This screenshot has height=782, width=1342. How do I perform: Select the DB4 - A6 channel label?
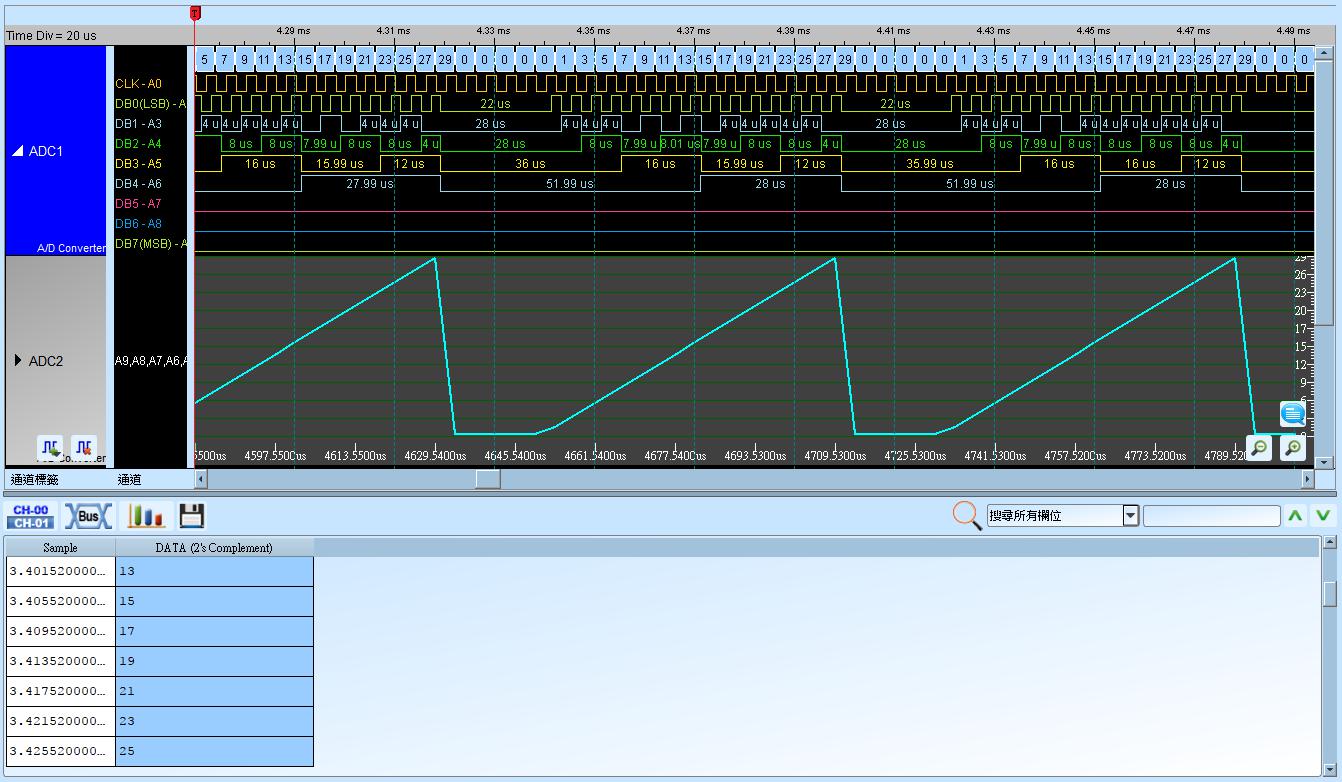138,184
